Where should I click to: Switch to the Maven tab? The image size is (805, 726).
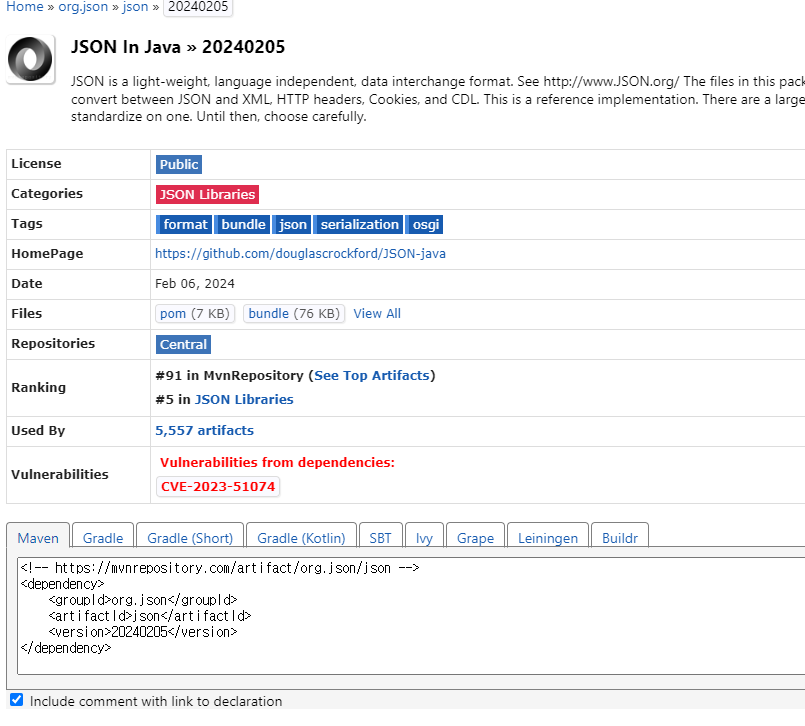[38, 538]
